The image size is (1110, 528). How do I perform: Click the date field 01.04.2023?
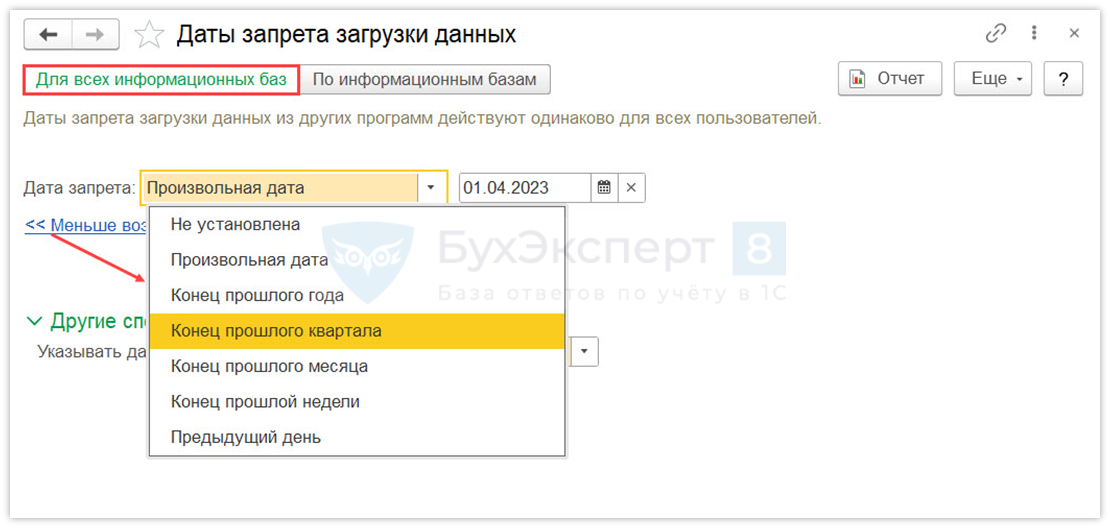[x=524, y=187]
